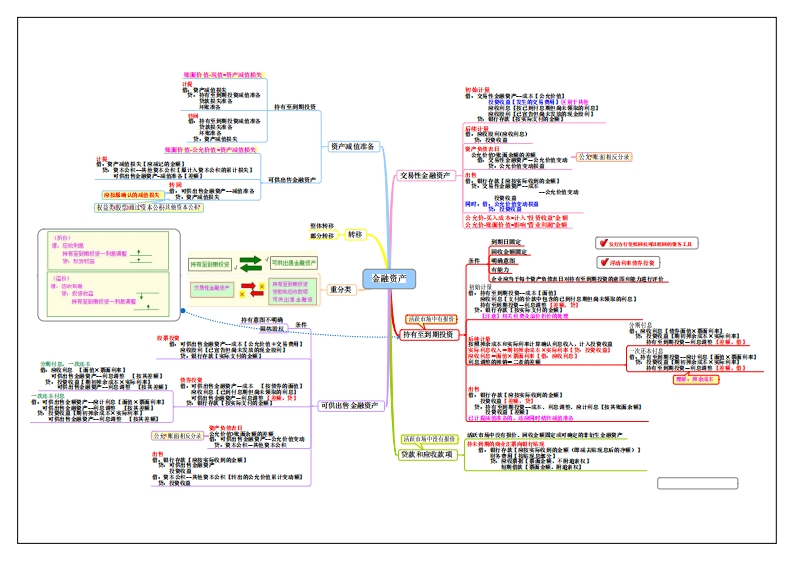The width and height of the screenshot is (793, 561).
Task: Click the pink formula heading above 计提
Action: [223, 75]
